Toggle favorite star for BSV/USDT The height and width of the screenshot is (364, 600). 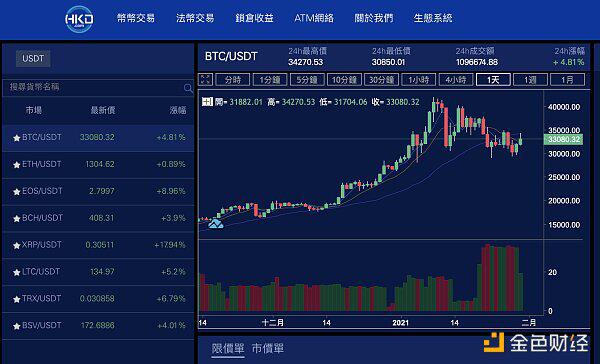point(16,326)
